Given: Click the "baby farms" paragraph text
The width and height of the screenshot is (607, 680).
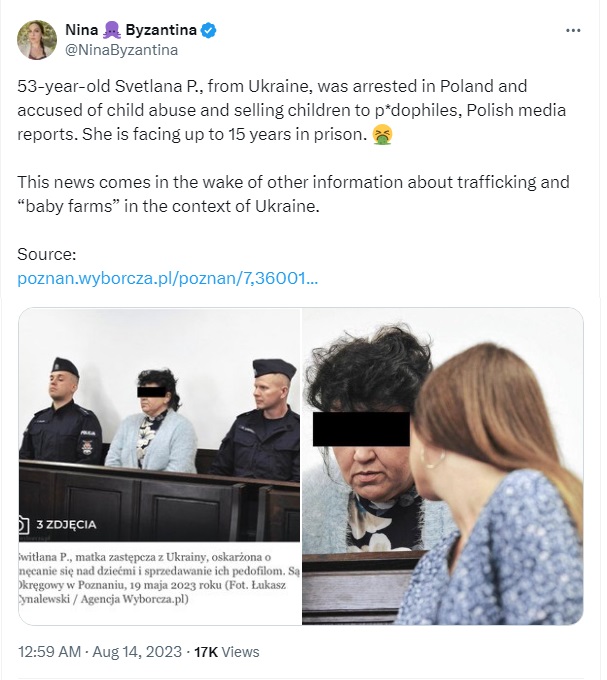Looking at the screenshot, I should pos(293,194).
